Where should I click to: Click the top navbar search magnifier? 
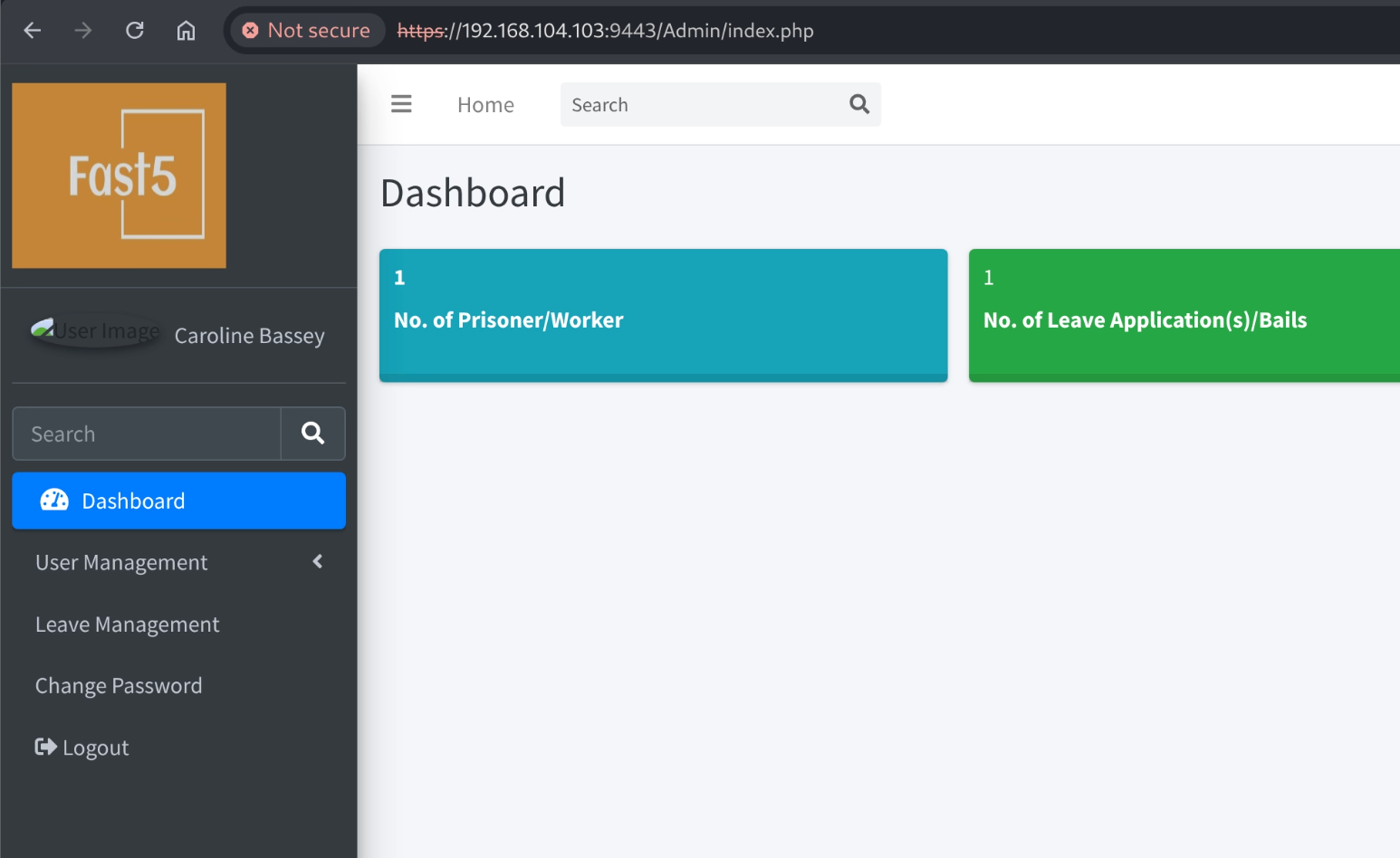[859, 105]
